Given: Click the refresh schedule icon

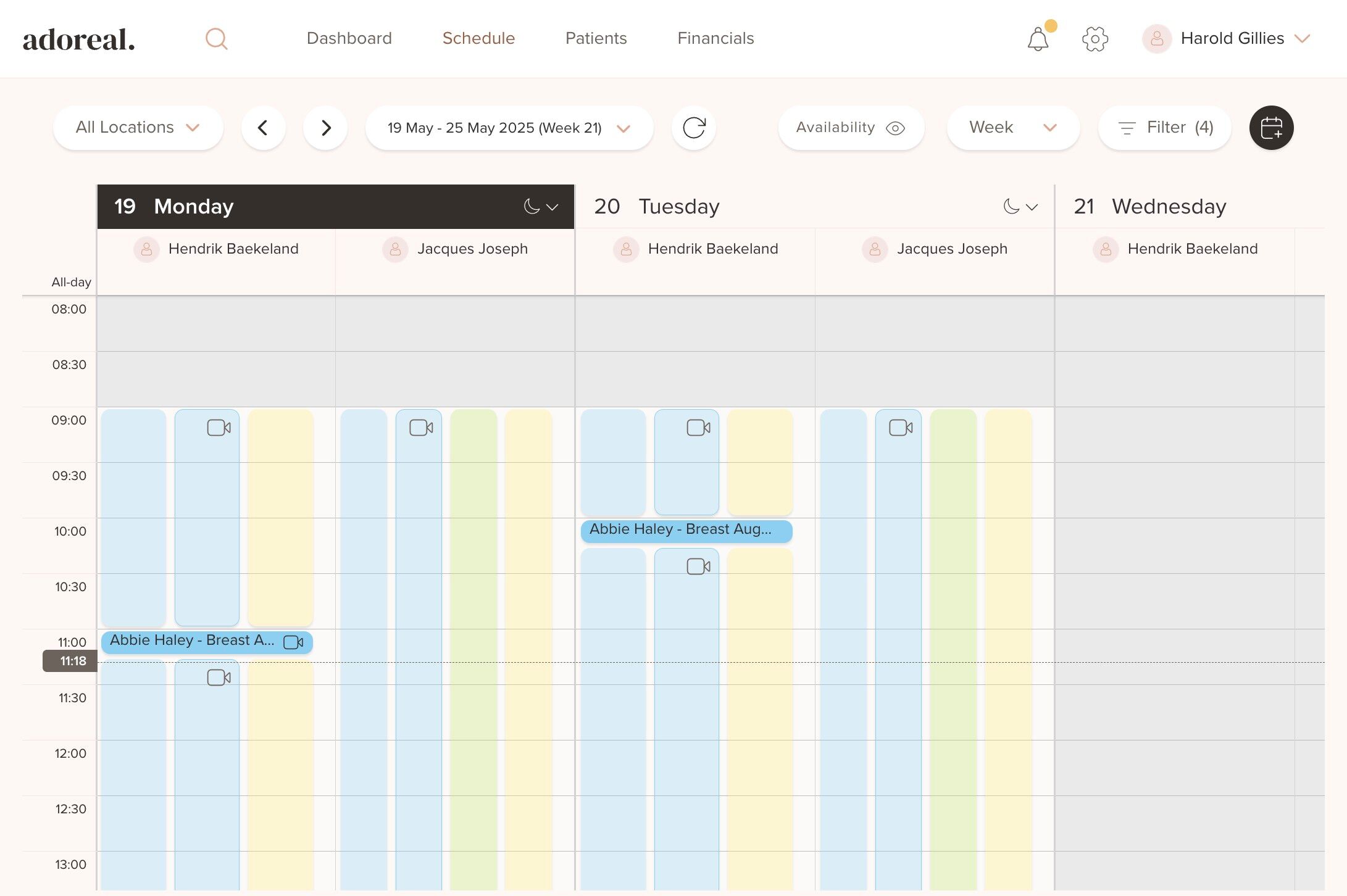Looking at the screenshot, I should [693, 128].
